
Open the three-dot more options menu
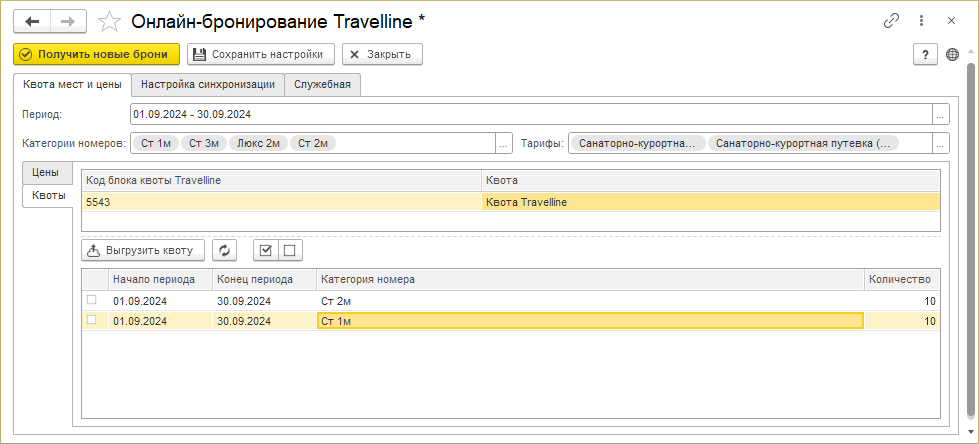pos(920,21)
